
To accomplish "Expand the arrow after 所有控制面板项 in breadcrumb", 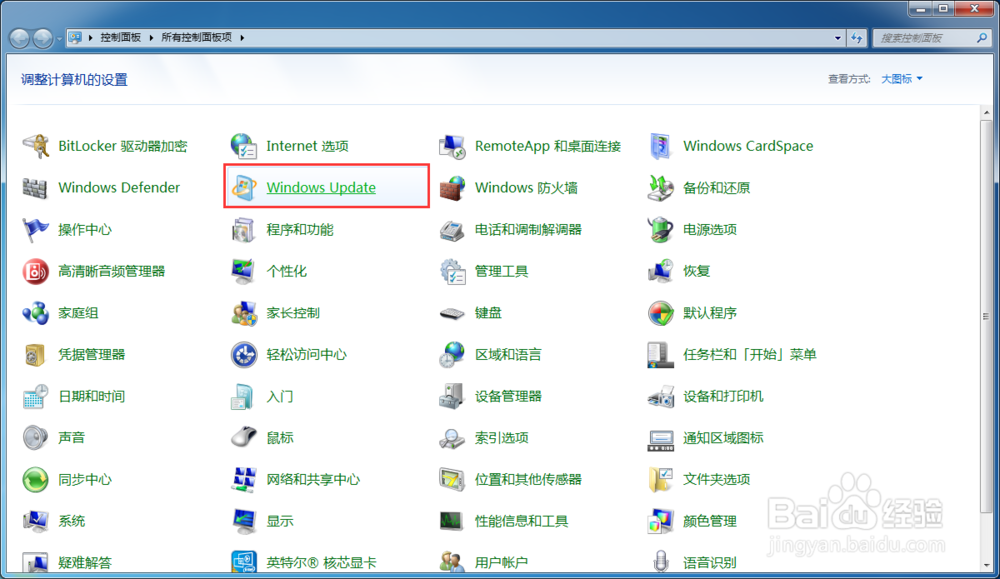I will (242, 38).
